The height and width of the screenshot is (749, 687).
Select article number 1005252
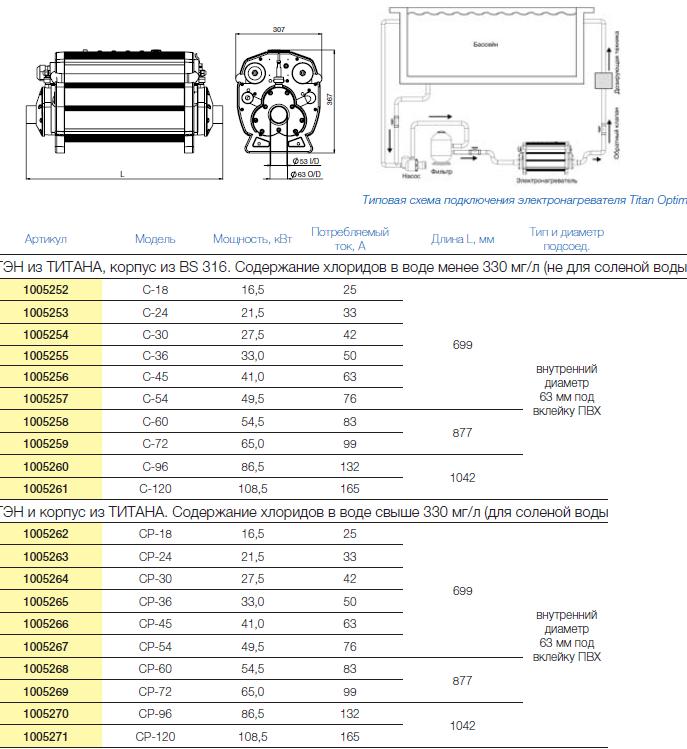[x=46, y=289]
